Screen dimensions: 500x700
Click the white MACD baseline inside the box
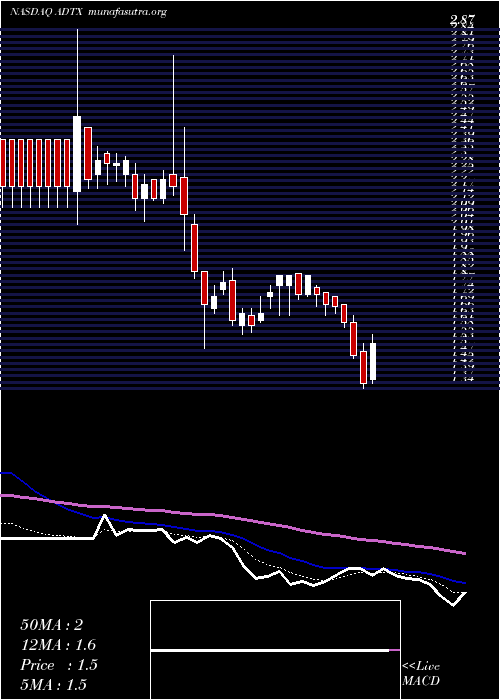coord(270,650)
